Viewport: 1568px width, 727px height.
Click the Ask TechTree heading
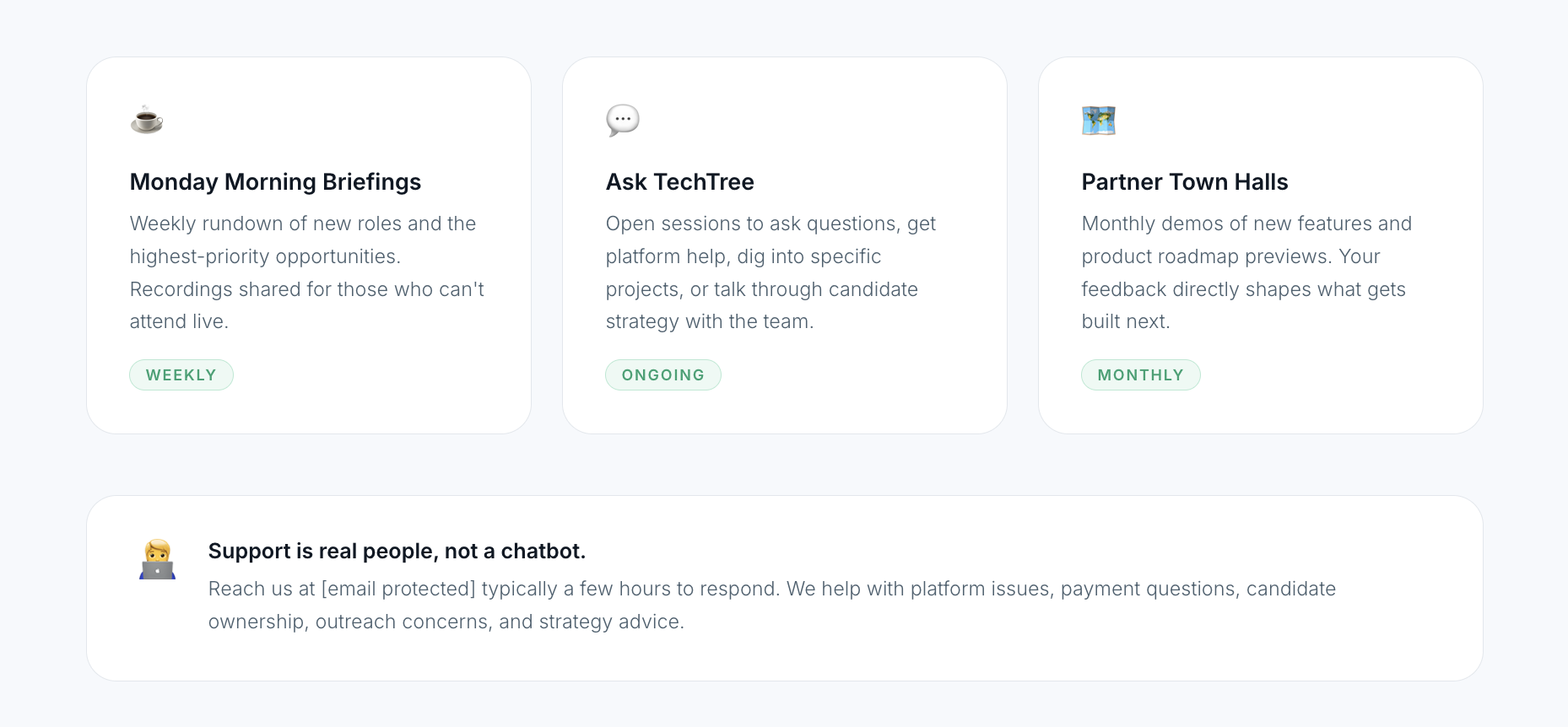coord(680,182)
